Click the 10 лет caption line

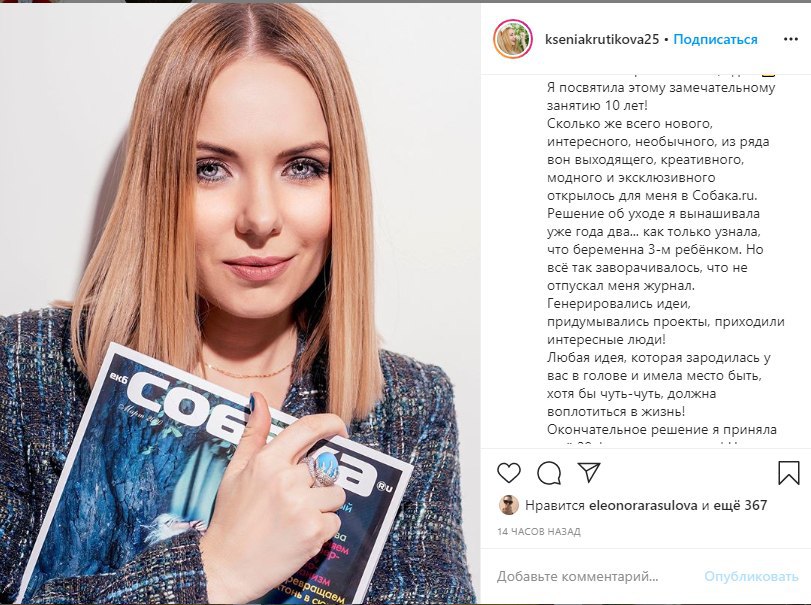click(597, 105)
